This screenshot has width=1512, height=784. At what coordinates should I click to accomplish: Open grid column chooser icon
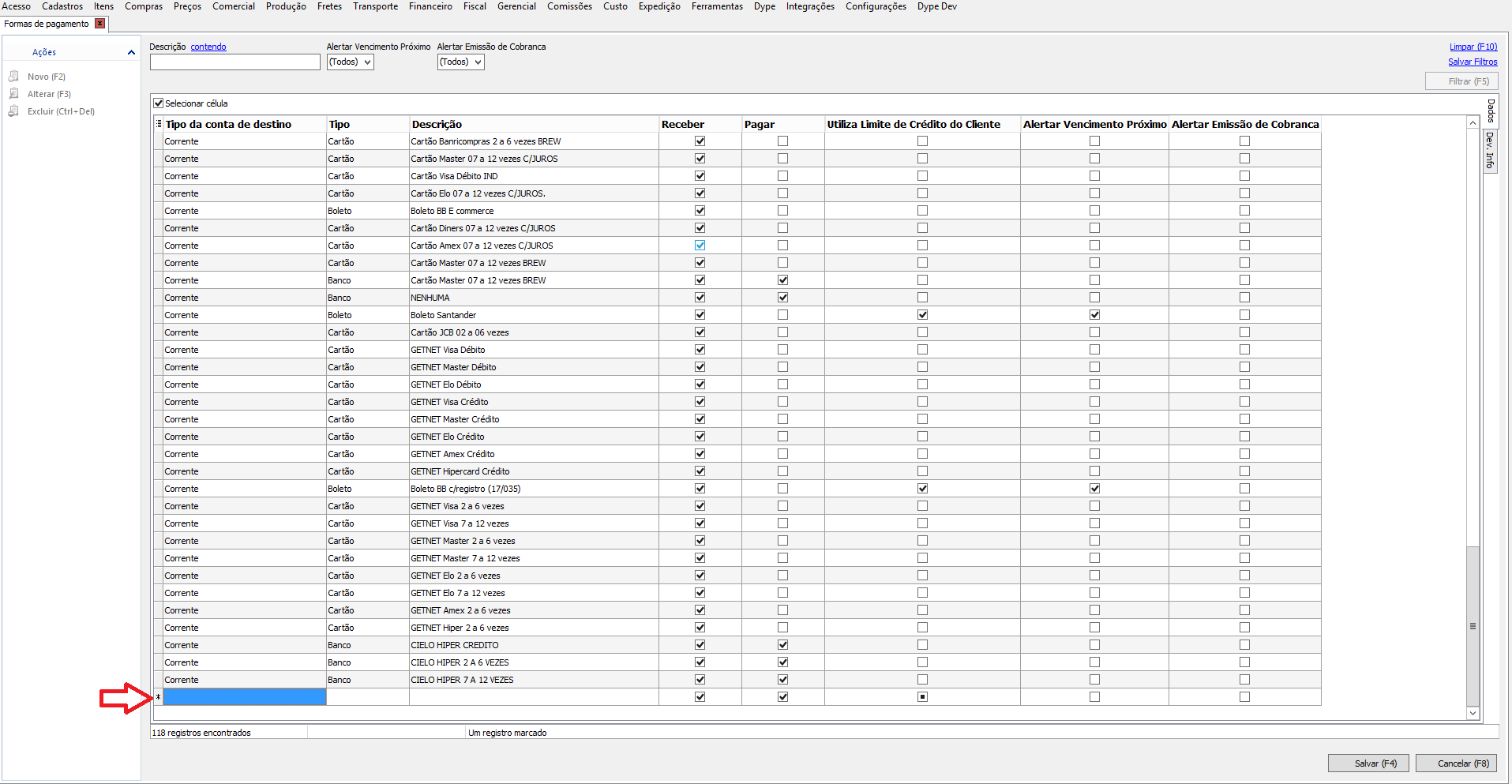[159, 124]
